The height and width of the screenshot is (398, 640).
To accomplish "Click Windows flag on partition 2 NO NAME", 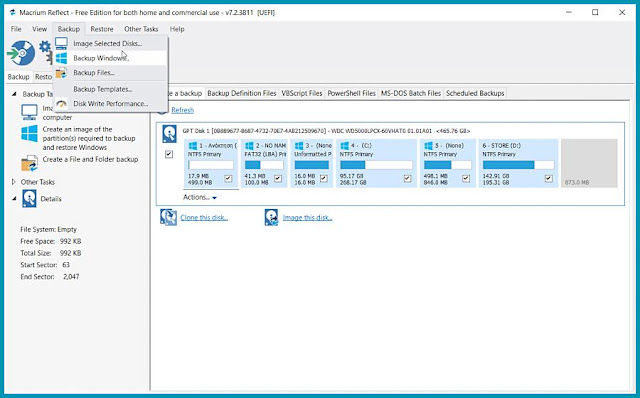I will click(x=249, y=145).
